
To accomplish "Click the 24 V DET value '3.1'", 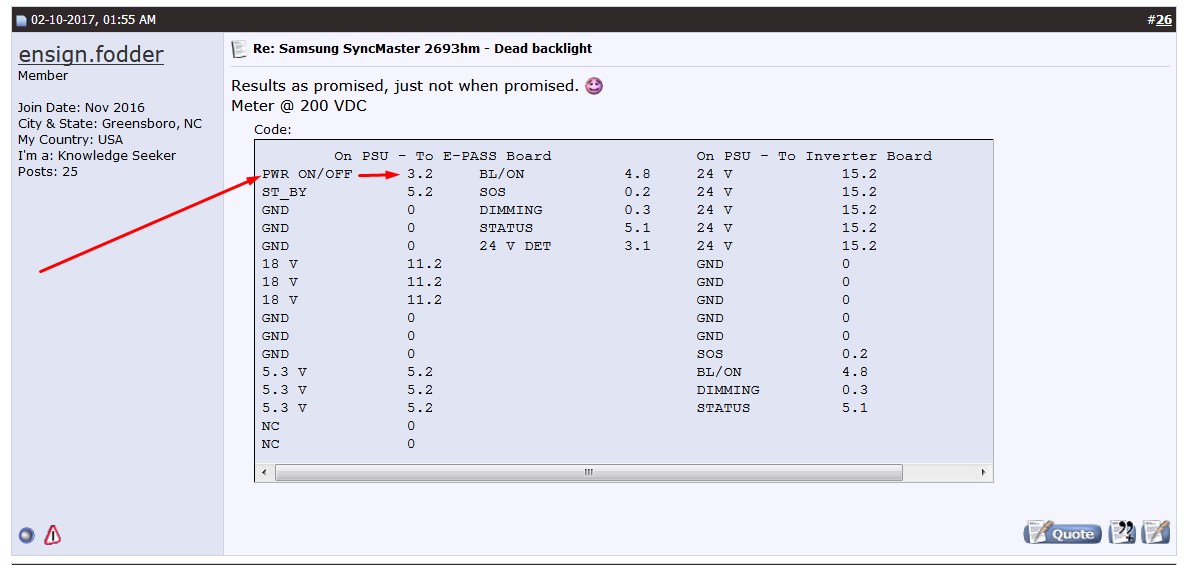I will click(637, 246).
